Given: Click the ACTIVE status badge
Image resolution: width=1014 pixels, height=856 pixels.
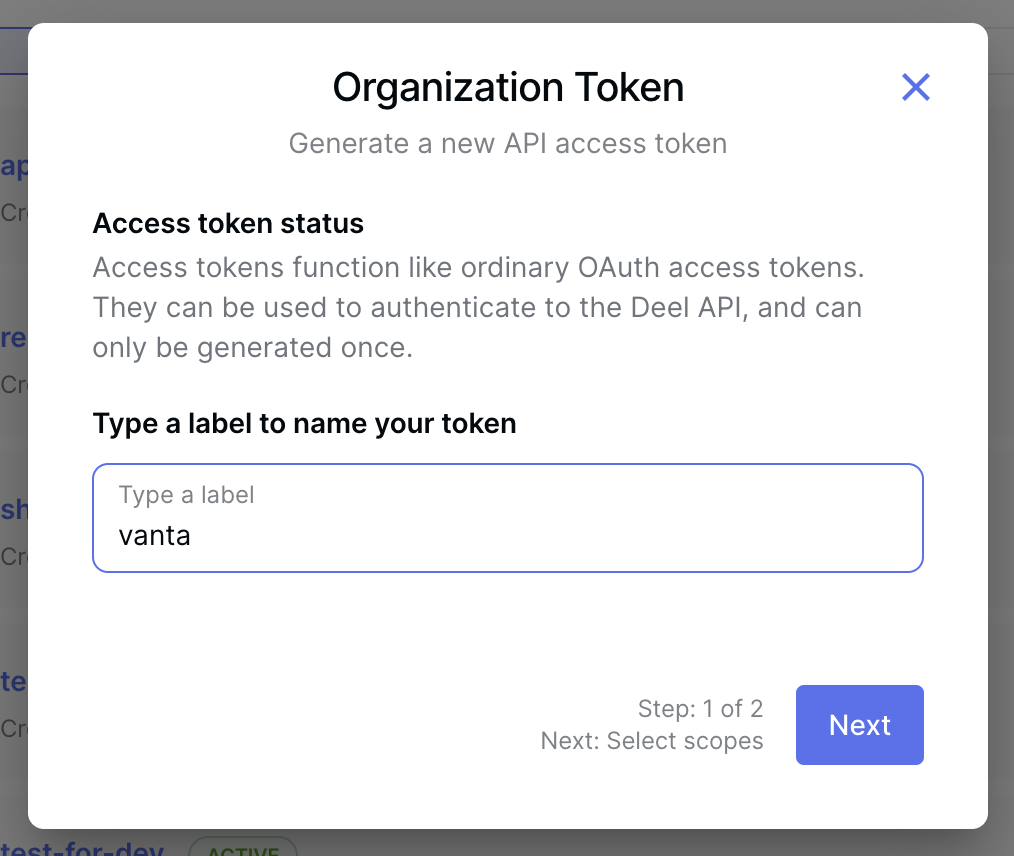Looking at the screenshot, I should tap(243, 847).
